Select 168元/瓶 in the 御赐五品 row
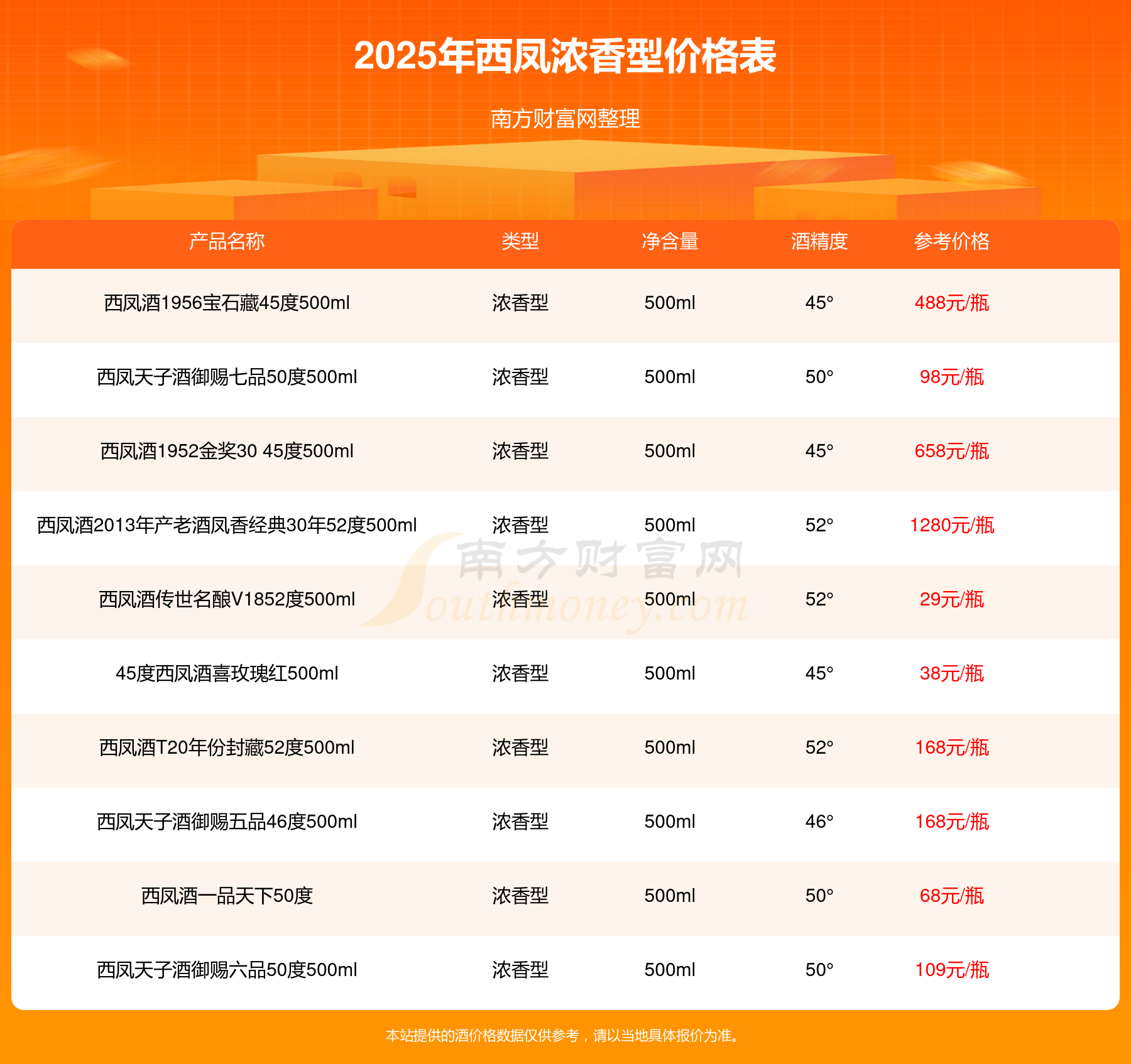1131x1064 pixels. click(x=952, y=822)
